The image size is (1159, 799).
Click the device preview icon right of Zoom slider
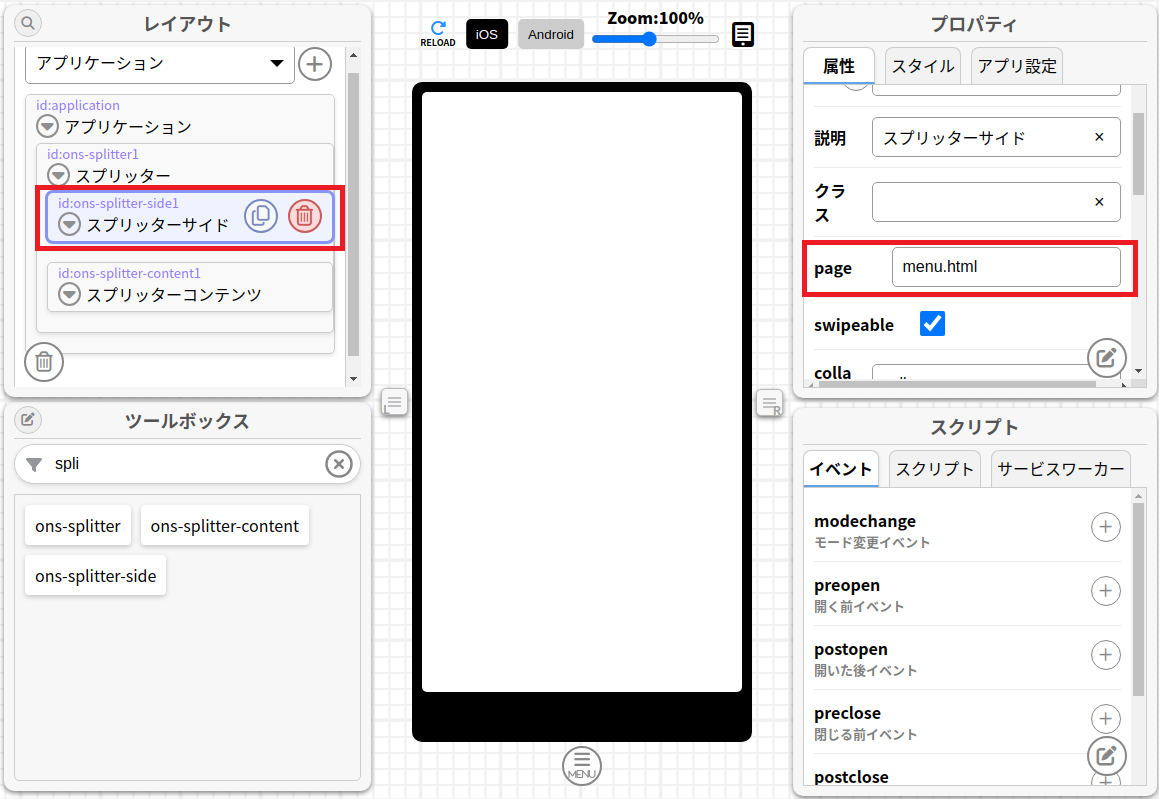742,34
